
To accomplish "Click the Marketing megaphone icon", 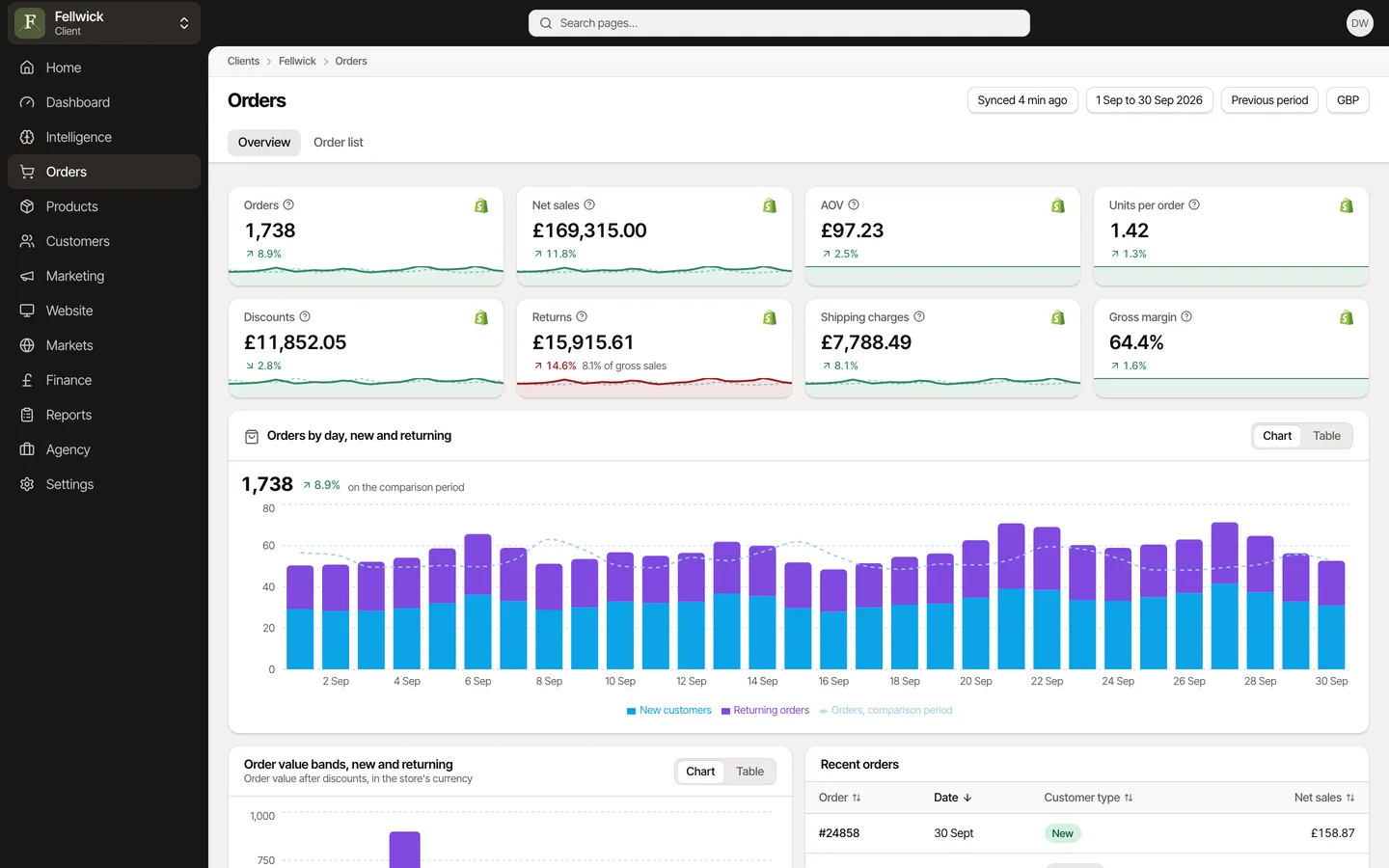I will click(27, 276).
